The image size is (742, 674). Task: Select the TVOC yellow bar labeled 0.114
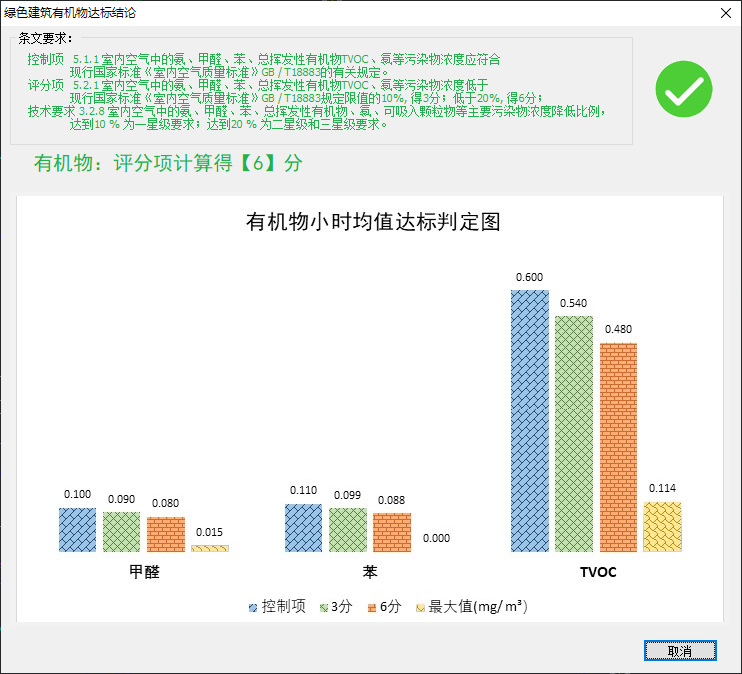point(662,526)
